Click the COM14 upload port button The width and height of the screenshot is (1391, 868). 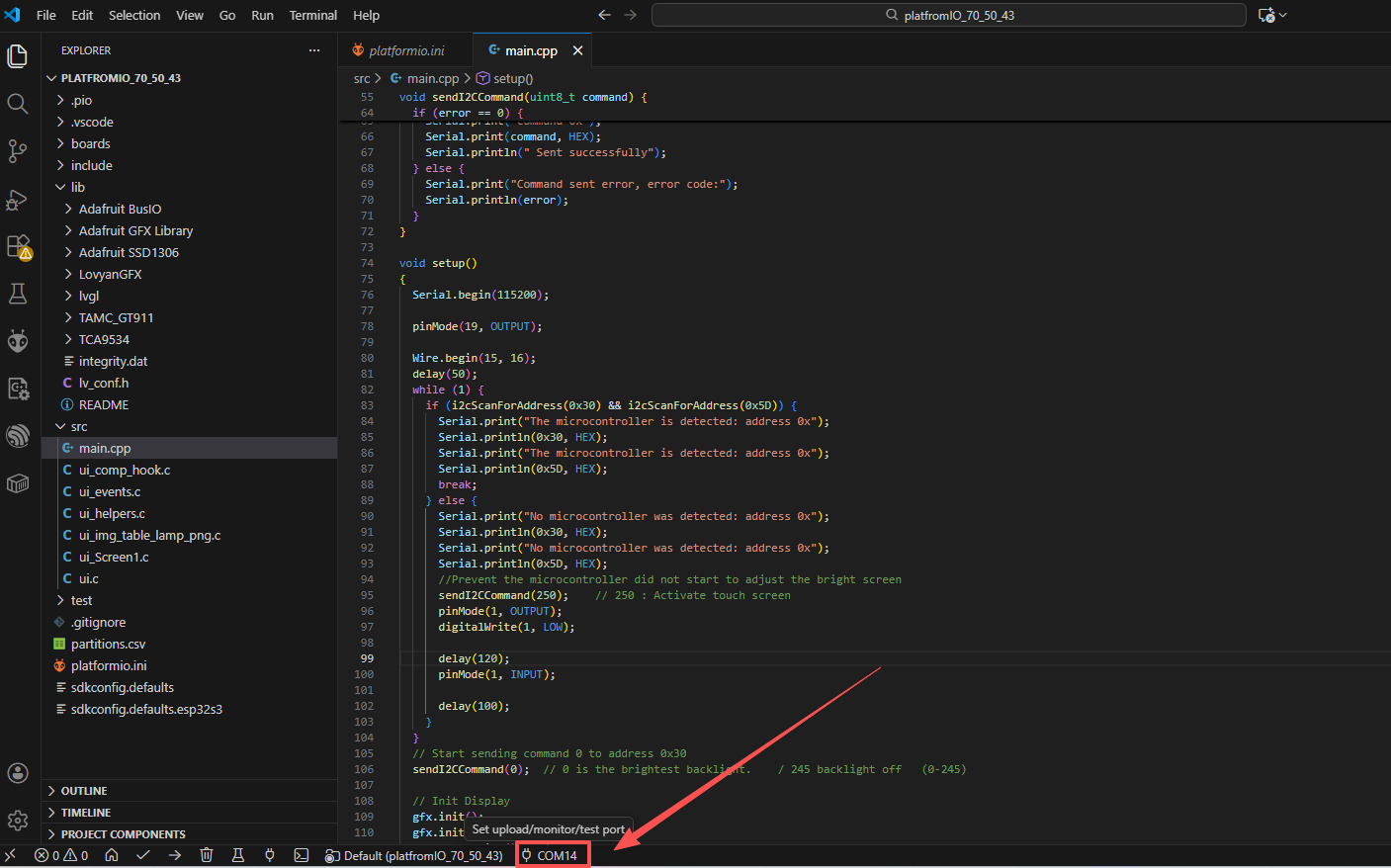pos(554,855)
